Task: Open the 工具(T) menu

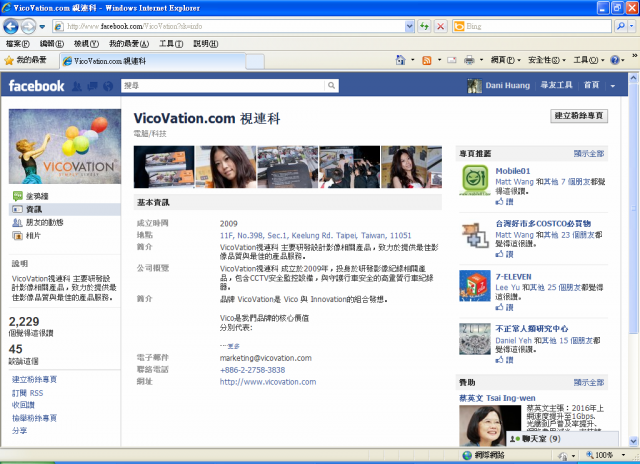Action: (x=171, y=43)
